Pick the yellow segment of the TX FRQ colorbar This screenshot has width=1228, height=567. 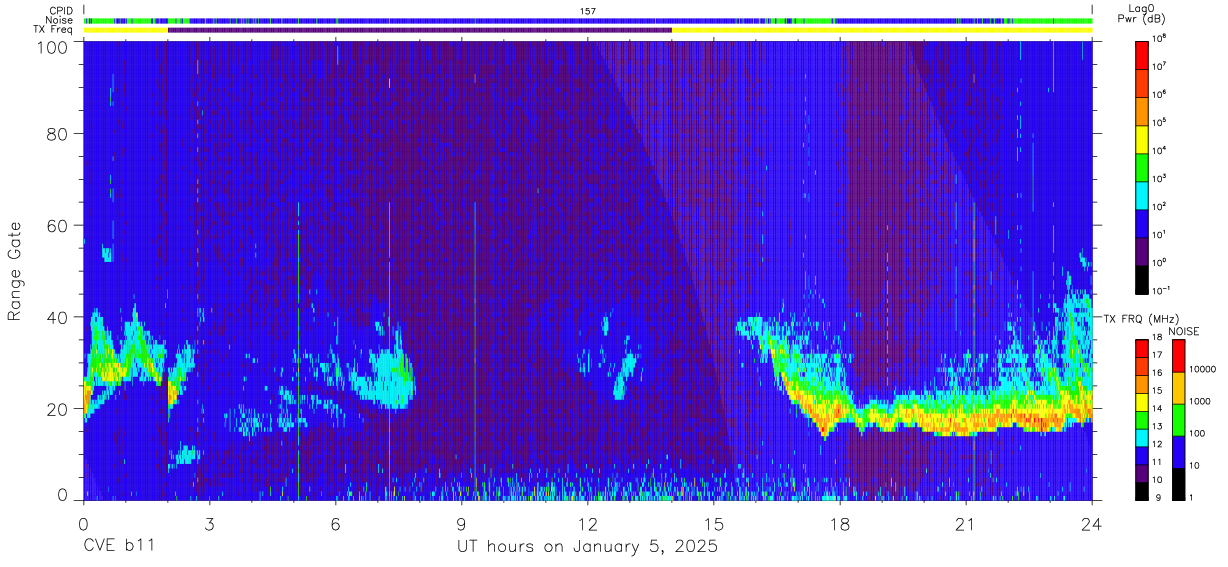[1141, 401]
